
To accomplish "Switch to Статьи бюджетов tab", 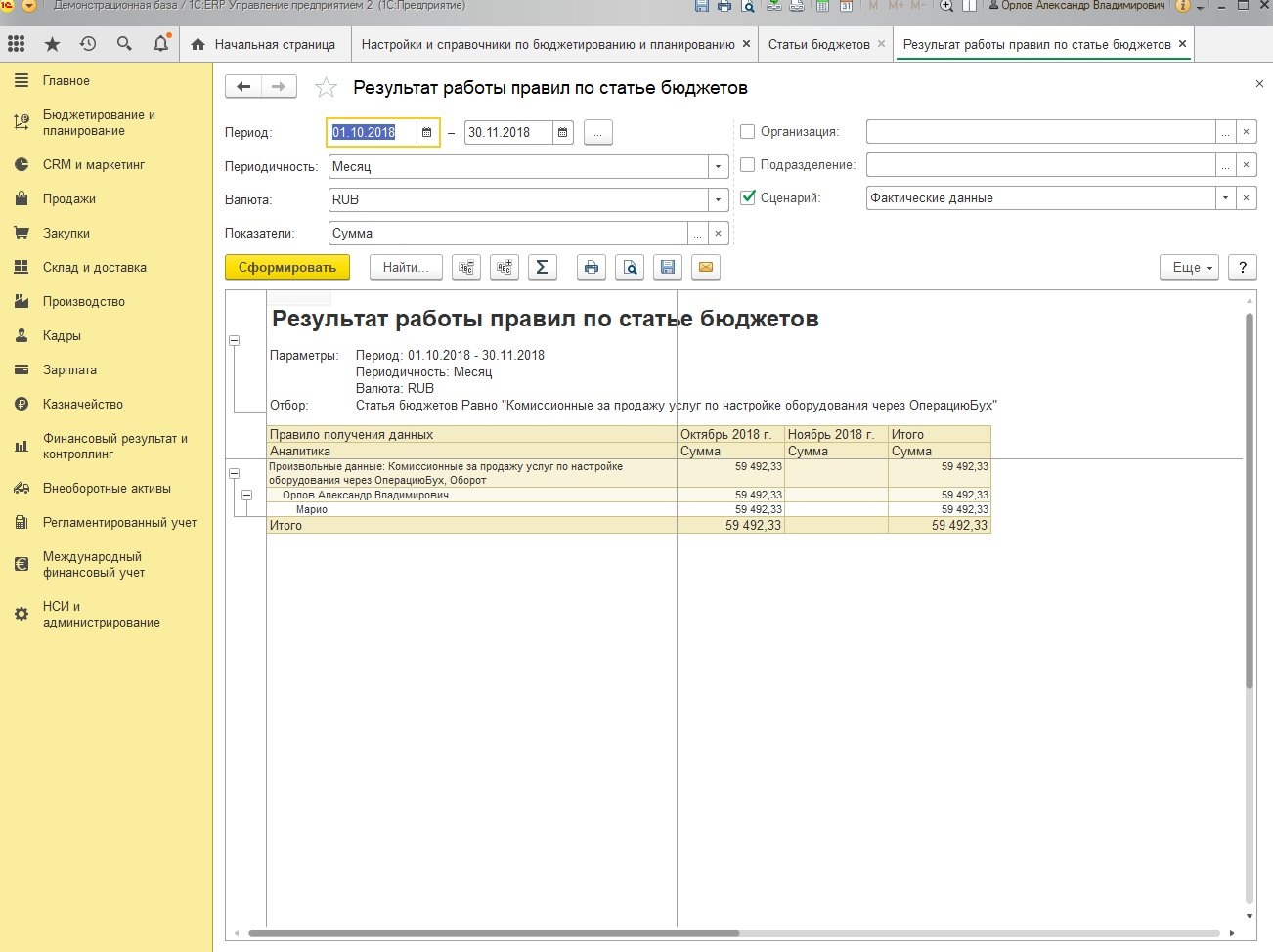I will point(818,44).
